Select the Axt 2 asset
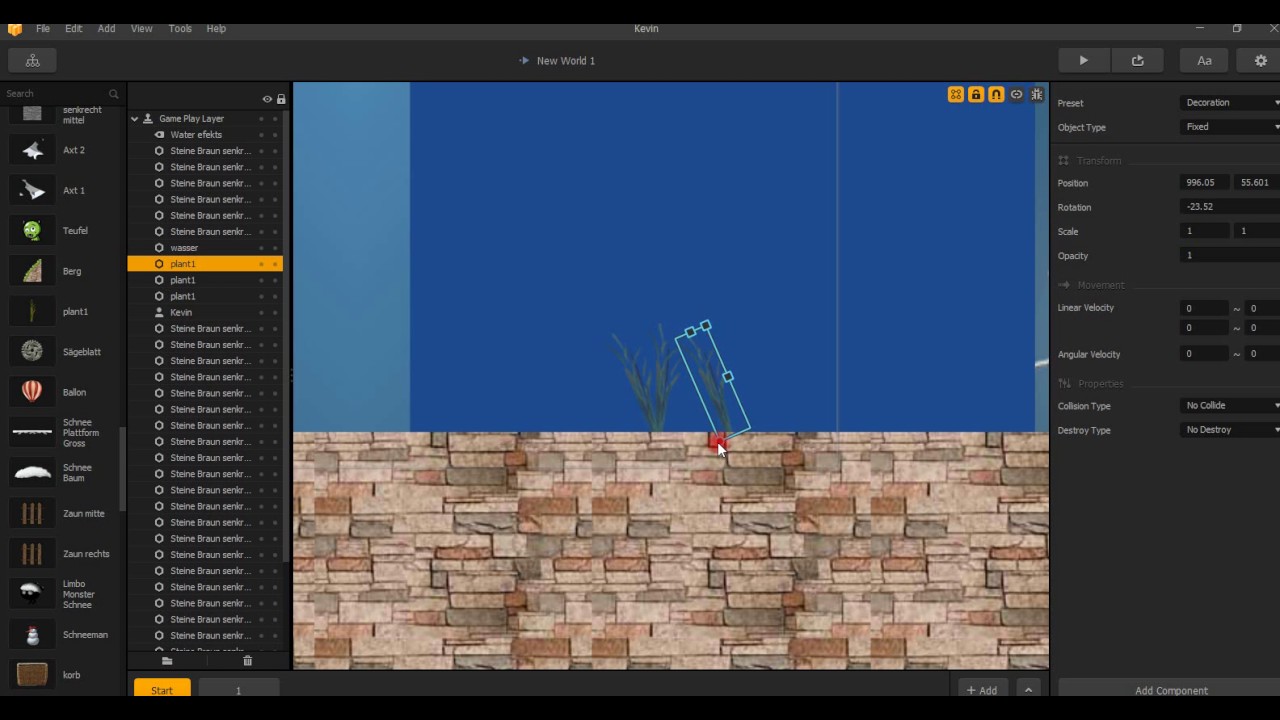1280x720 pixels. coord(60,150)
